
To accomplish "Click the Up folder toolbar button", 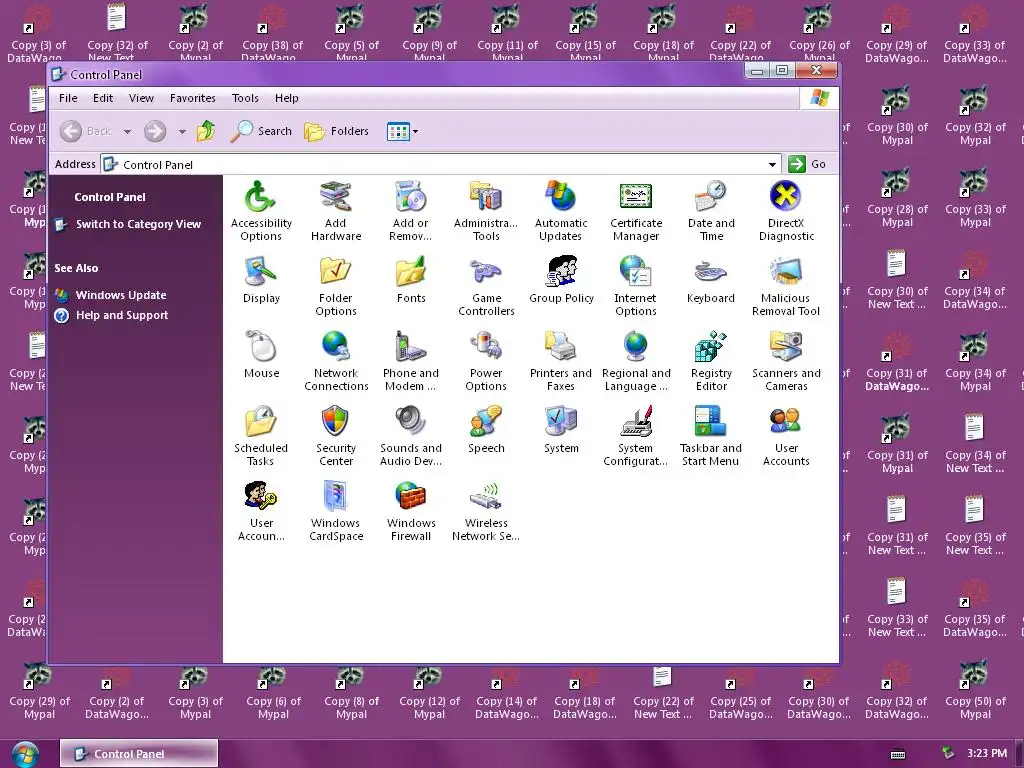I will pyautogui.click(x=206, y=131).
